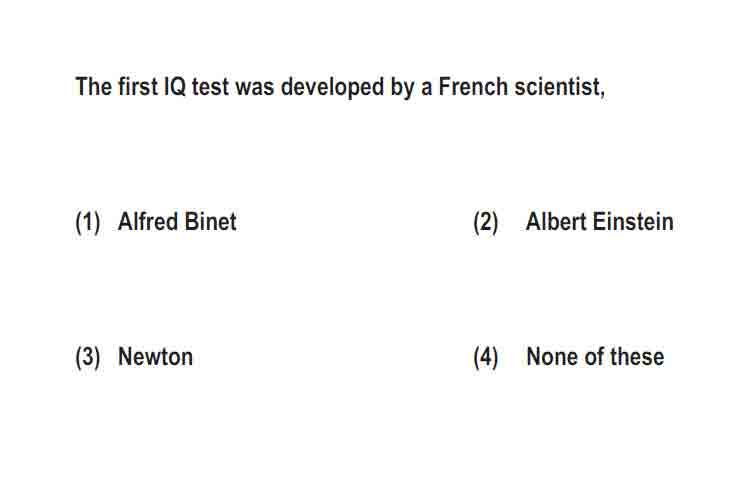Click the (3) option number marker

pyautogui.click(x=88, y=357)
